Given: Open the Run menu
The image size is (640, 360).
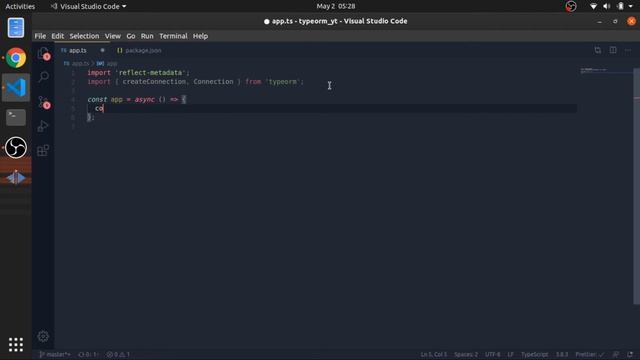Looking at the screenshot, I should click(147, 36).
